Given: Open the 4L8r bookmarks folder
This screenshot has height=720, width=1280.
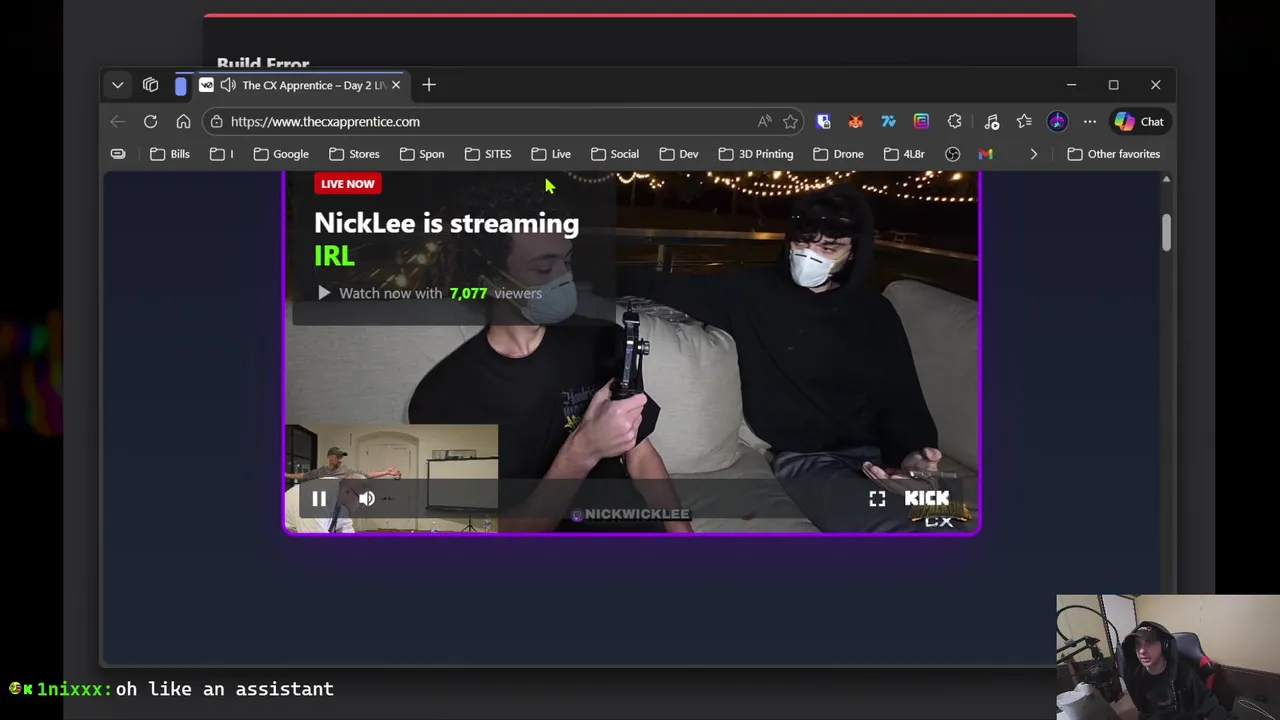Looking at the screenshot, I should click(x=904, y=154).
